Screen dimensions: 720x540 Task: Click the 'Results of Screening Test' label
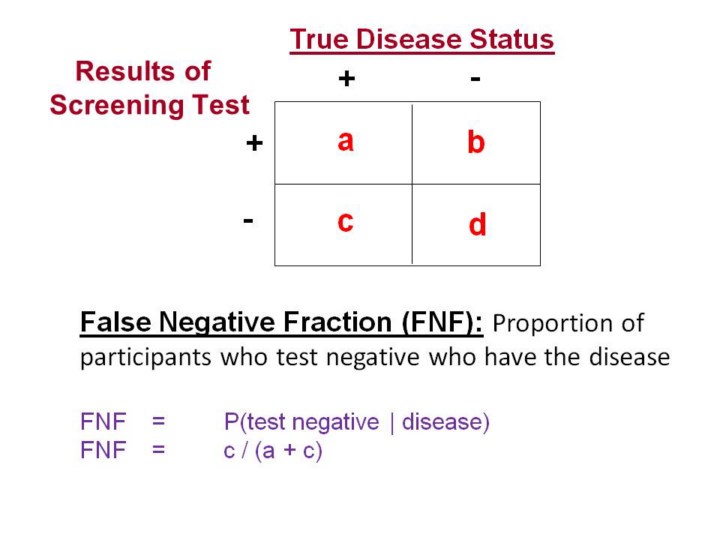coord(148,88)
